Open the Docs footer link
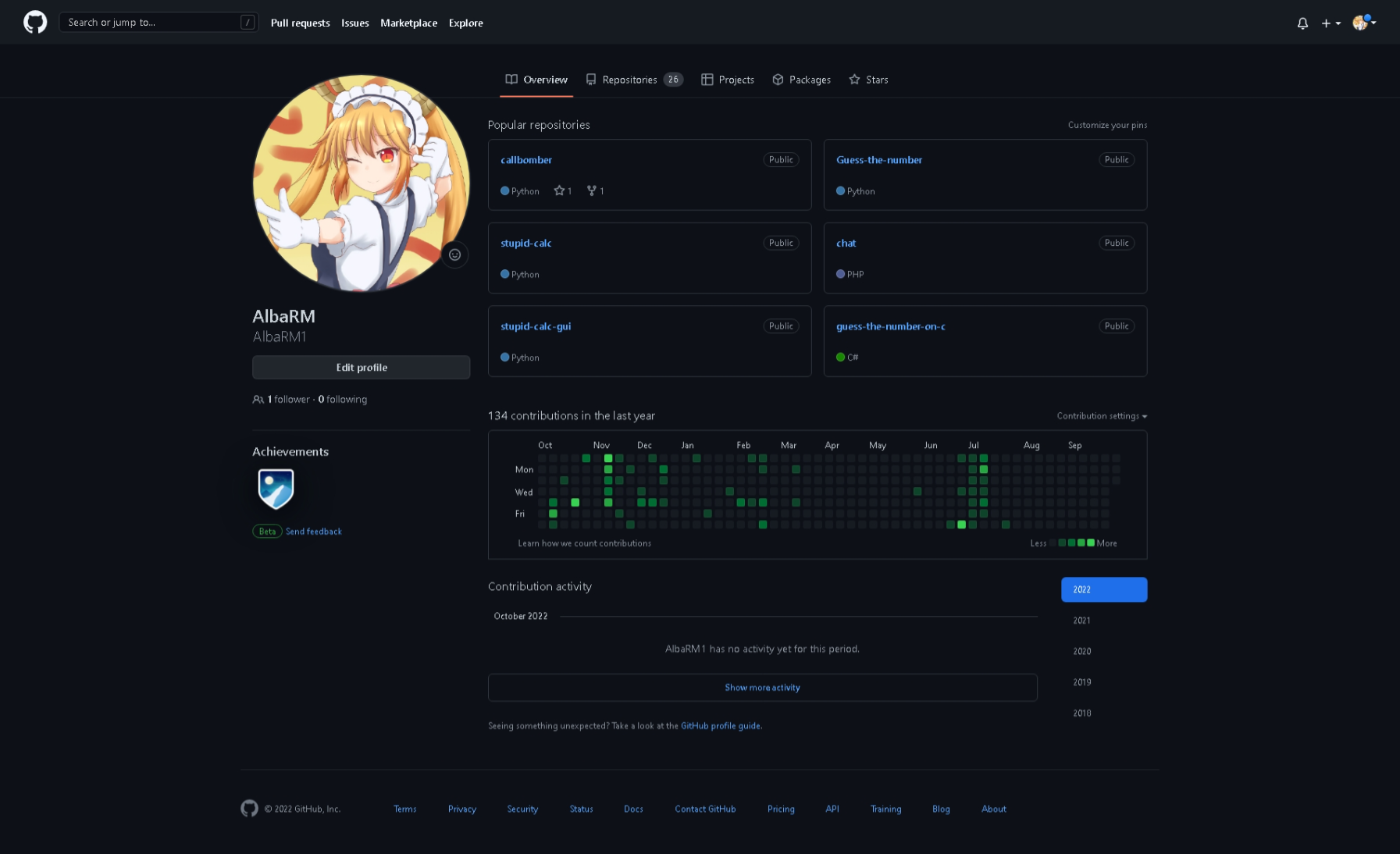Viewport: 1400px width, 854px height. coord(633,810)
